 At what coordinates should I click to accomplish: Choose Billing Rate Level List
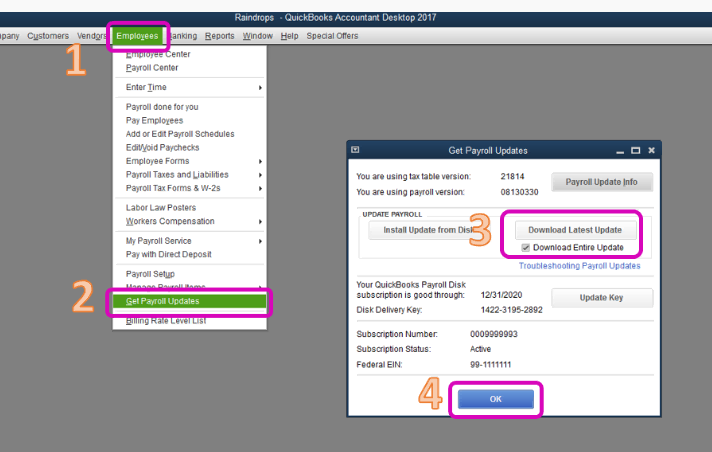click(189, 321)
